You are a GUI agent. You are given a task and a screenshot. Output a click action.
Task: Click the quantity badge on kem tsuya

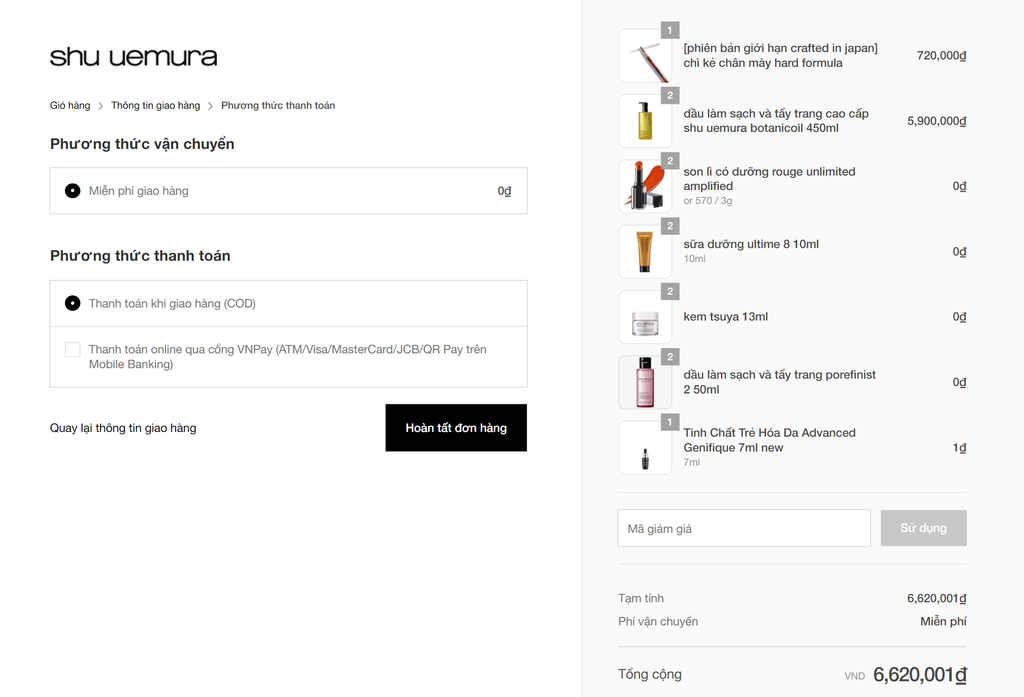[670, 291]
